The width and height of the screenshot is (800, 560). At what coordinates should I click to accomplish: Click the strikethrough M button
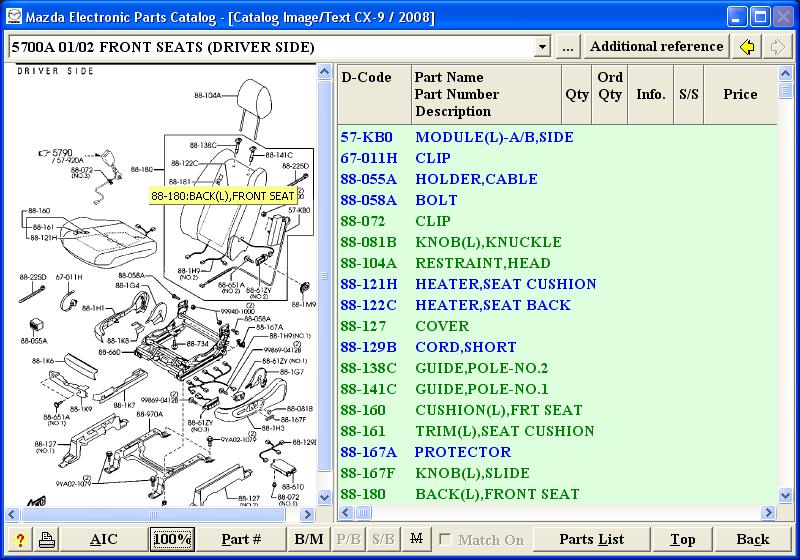click(x=416, y=539)
